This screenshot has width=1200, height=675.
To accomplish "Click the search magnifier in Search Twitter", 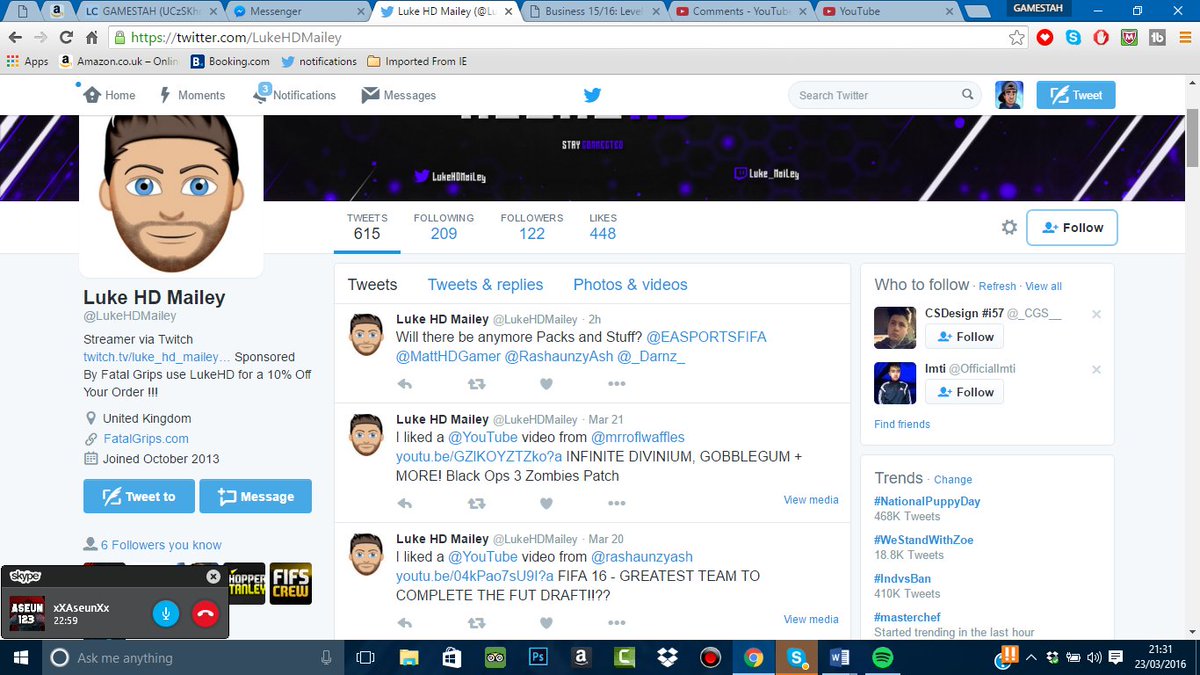I will click(x=967, y=95).
